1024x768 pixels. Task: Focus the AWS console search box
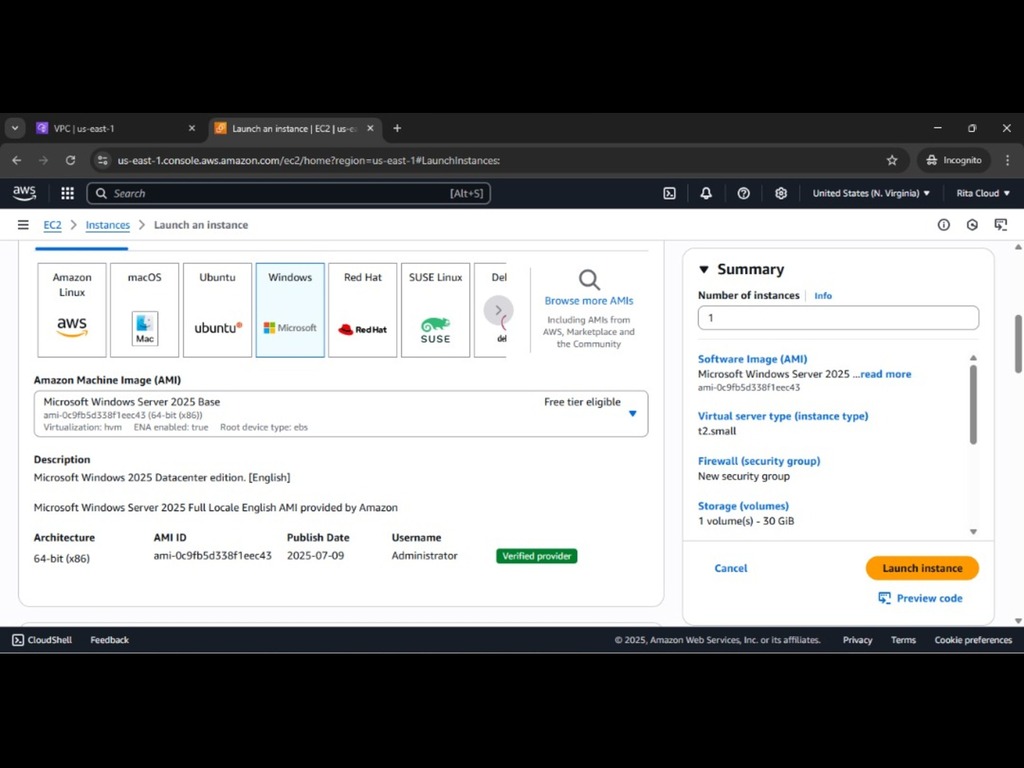289,193
